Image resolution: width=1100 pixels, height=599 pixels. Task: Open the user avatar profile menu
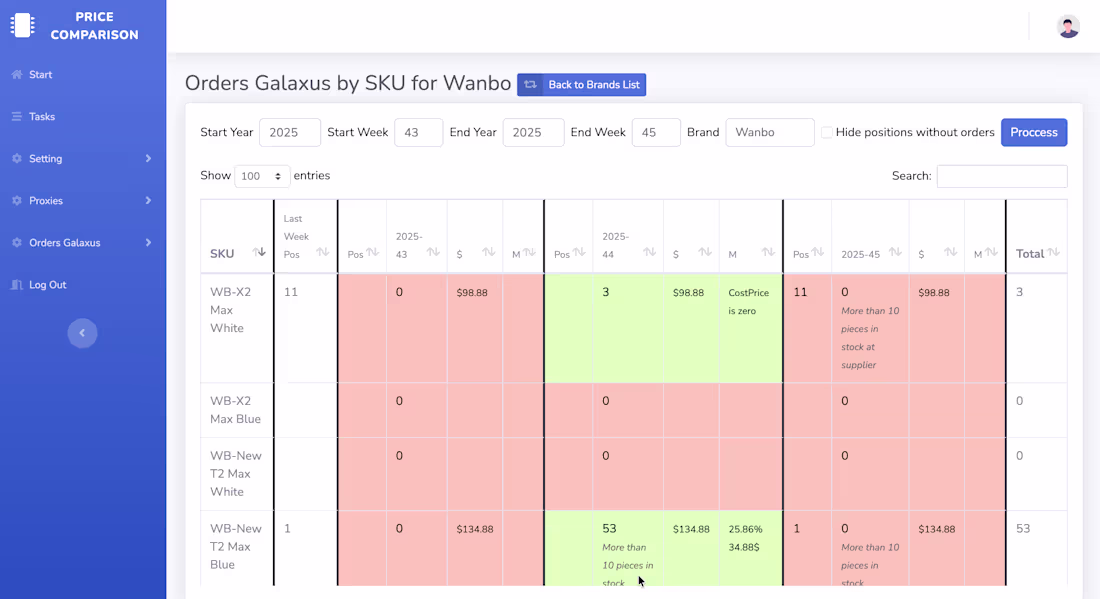click(x=1068, y=27)
